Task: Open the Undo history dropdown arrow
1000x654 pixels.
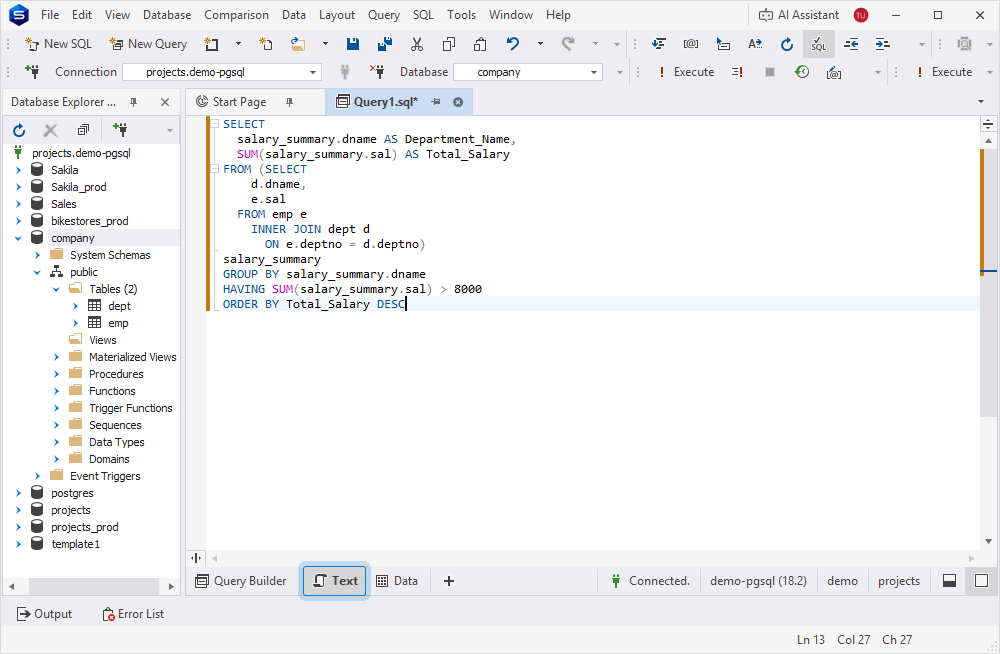Action: coord(540,44)
